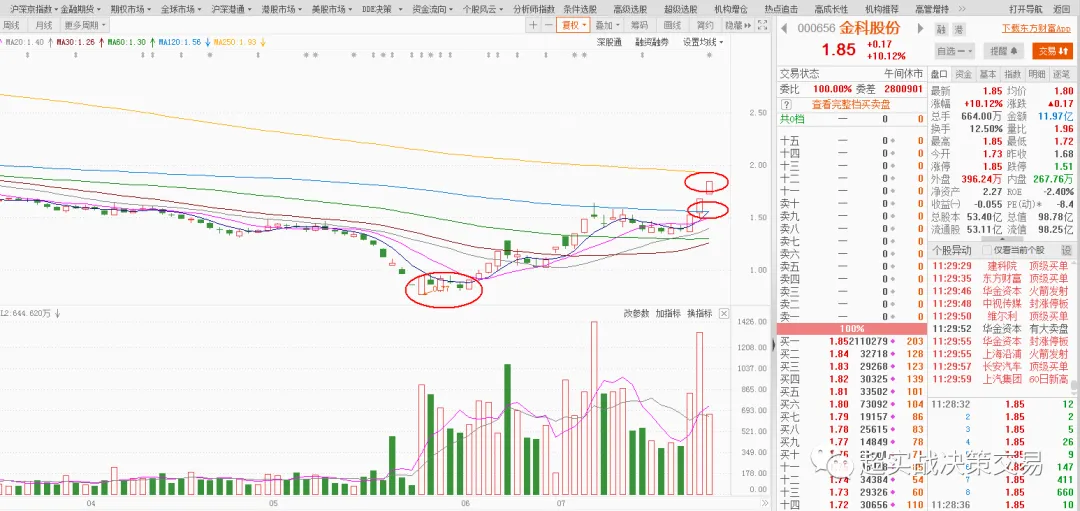Click 东方财富 顶级买单 alert row
This screenshot has width=1080, height=511.
(1000, 278)
